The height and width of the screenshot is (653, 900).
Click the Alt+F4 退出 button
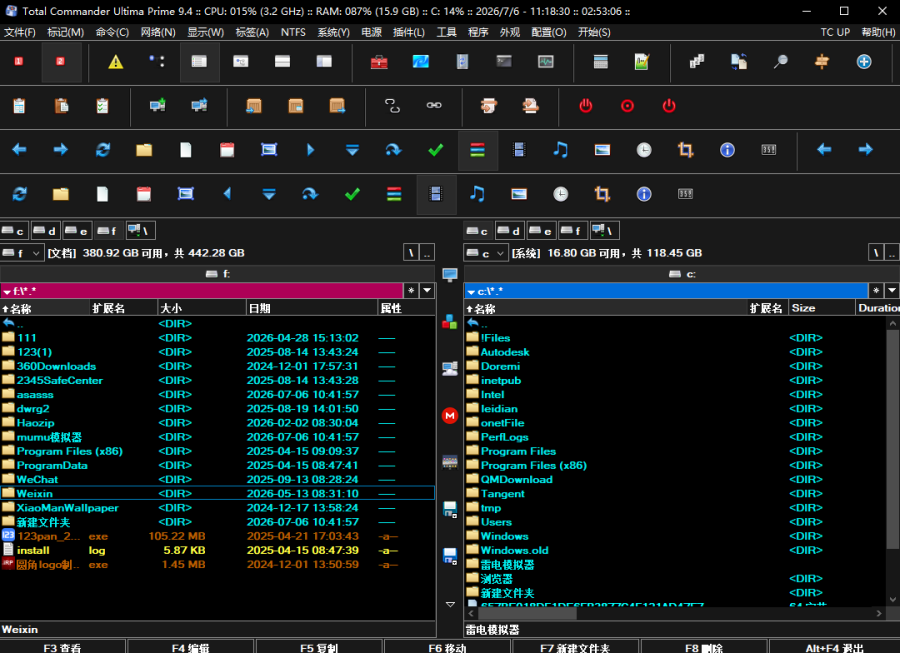tap(835, 647)
